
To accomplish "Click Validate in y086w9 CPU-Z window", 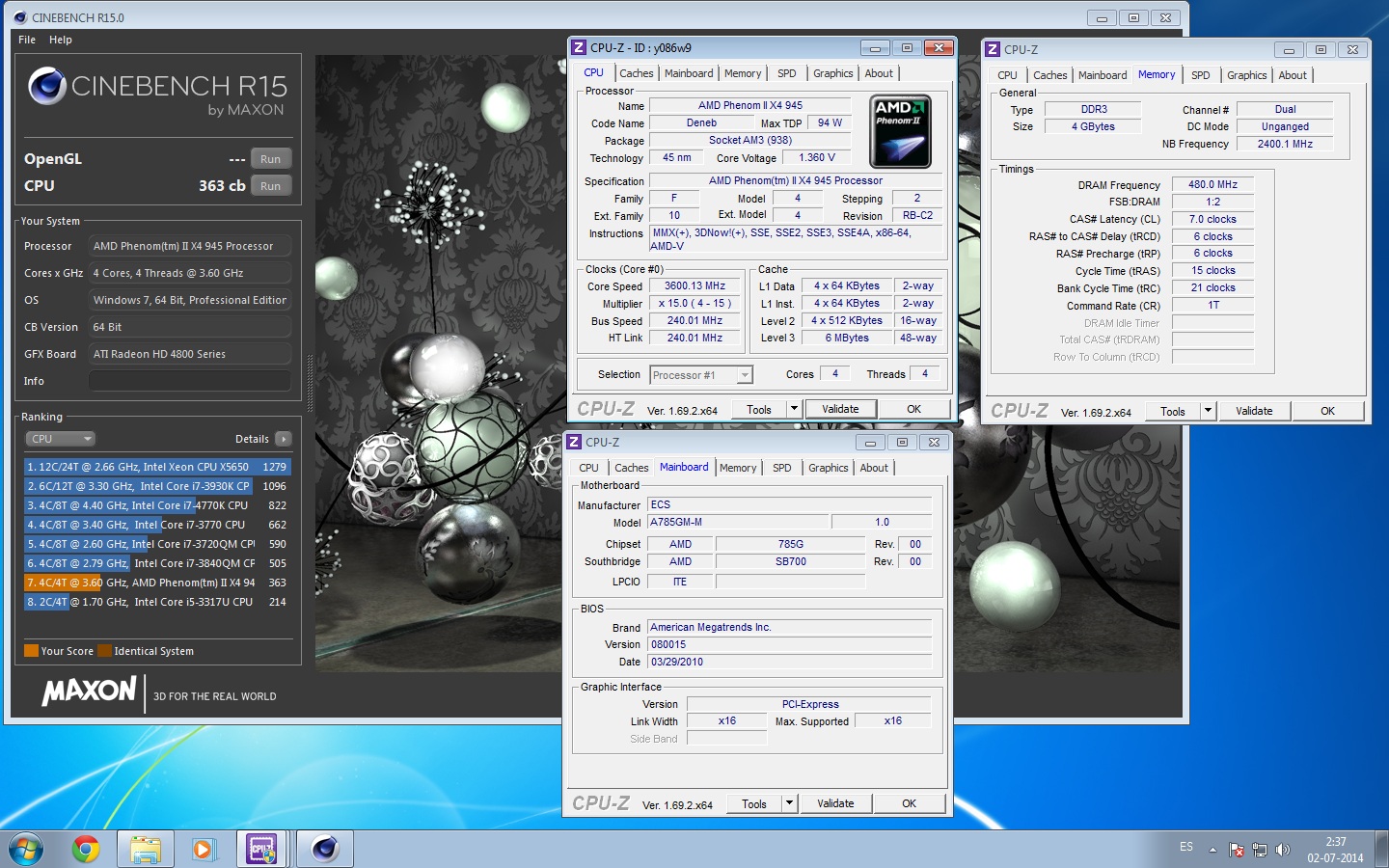I will (840, 409).
